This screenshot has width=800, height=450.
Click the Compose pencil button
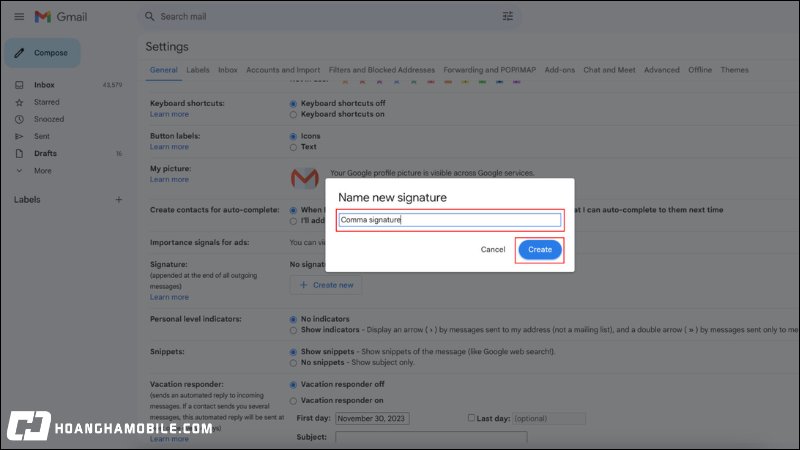pos(42,53)
